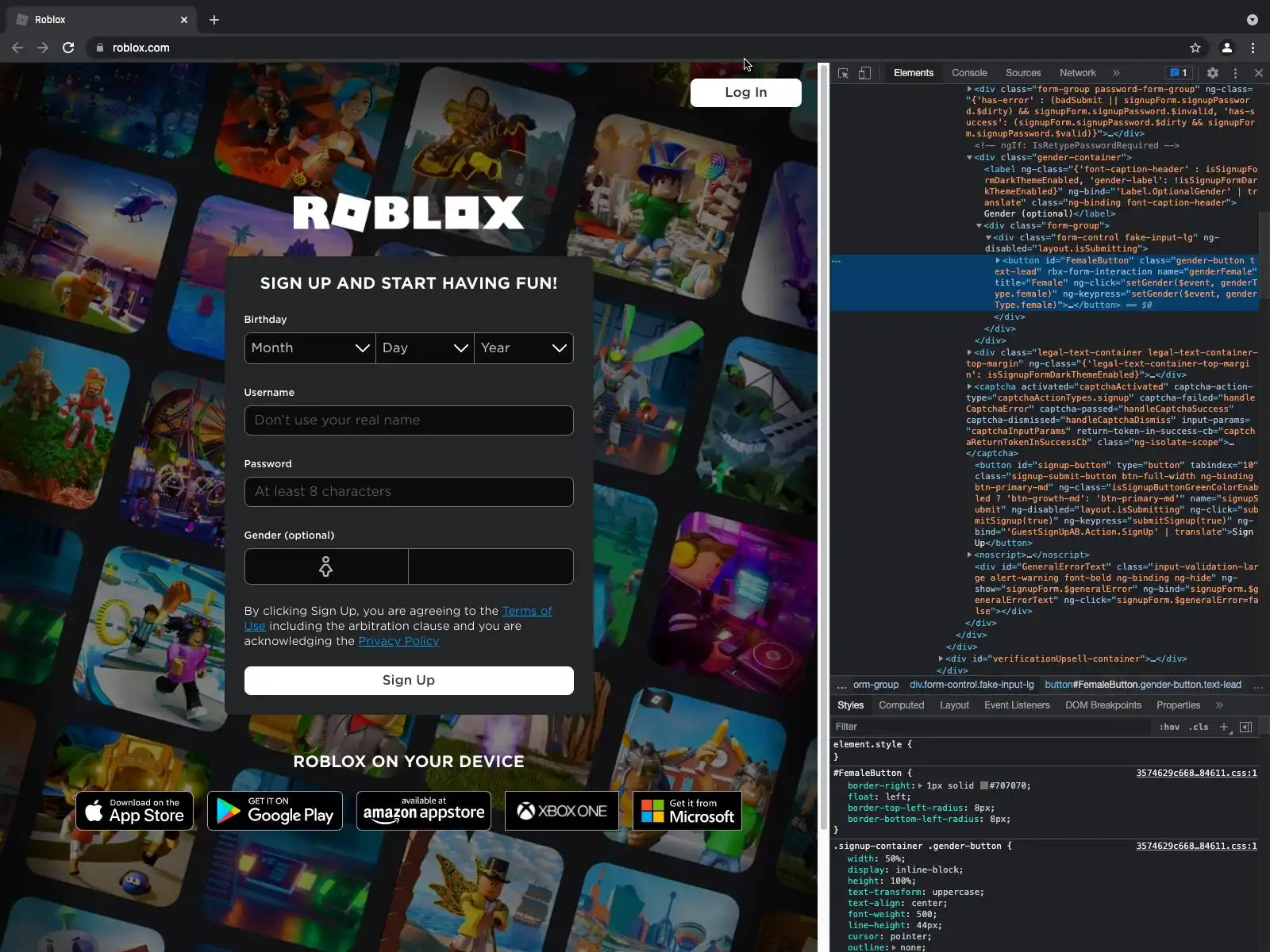Expand the noscript node
The height and width of the screenshot is (952, 1270).
pos(969,555)
